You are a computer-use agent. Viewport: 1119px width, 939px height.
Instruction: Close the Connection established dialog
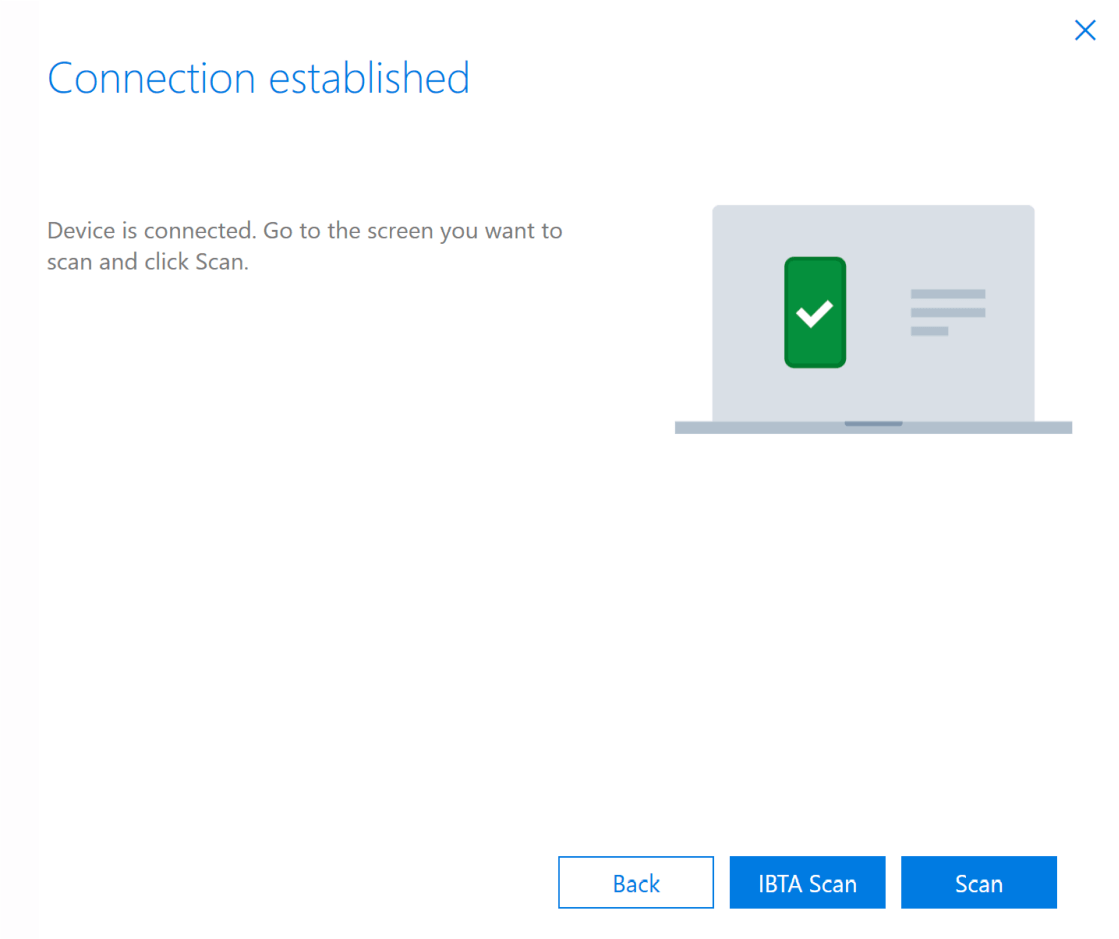click(x=1085, y=30)
